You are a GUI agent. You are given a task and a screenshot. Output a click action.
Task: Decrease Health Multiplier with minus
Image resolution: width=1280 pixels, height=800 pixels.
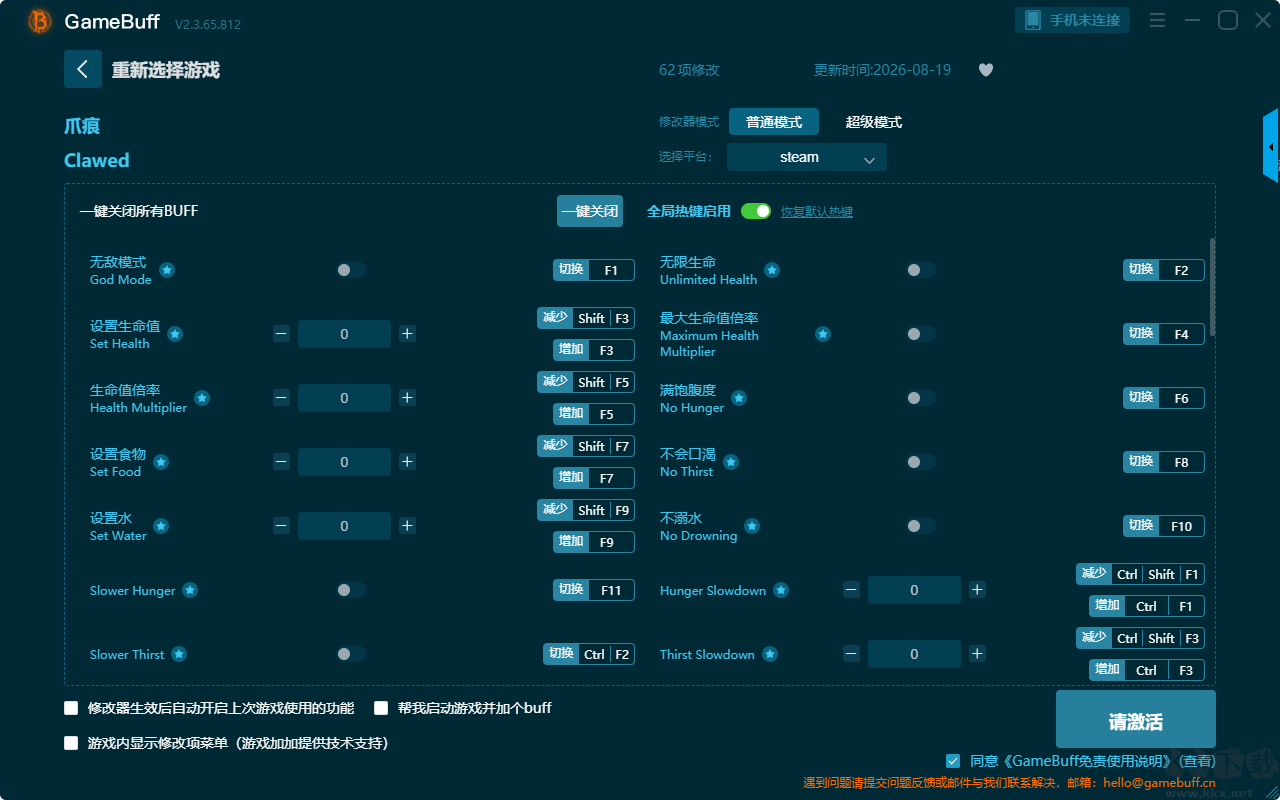coord(281,398)
